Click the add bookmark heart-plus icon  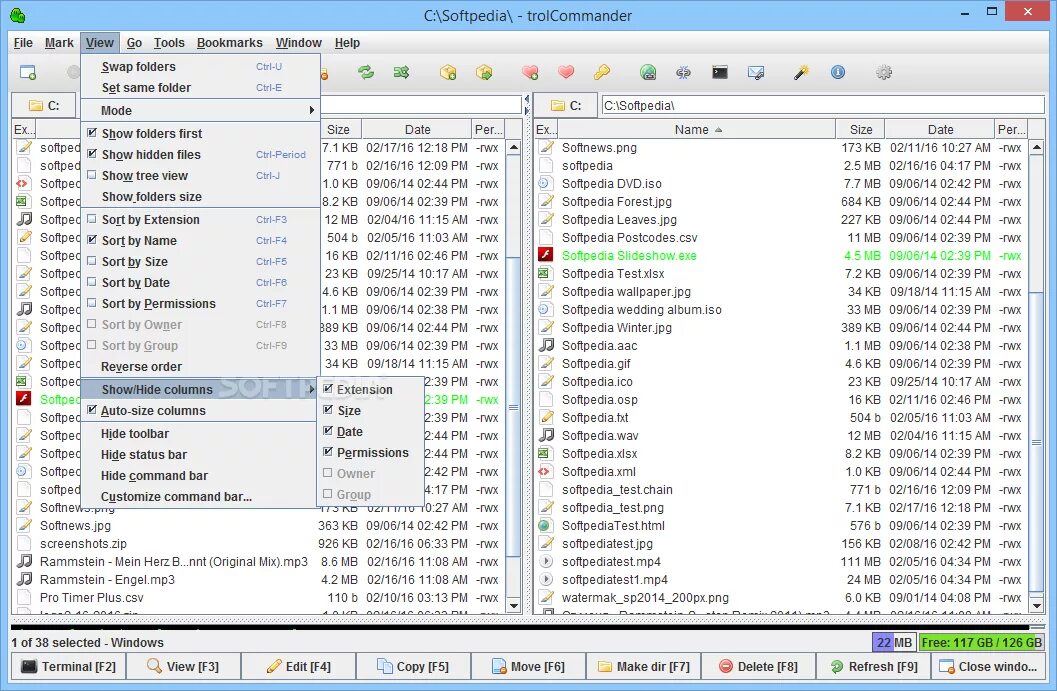(531, 72)
